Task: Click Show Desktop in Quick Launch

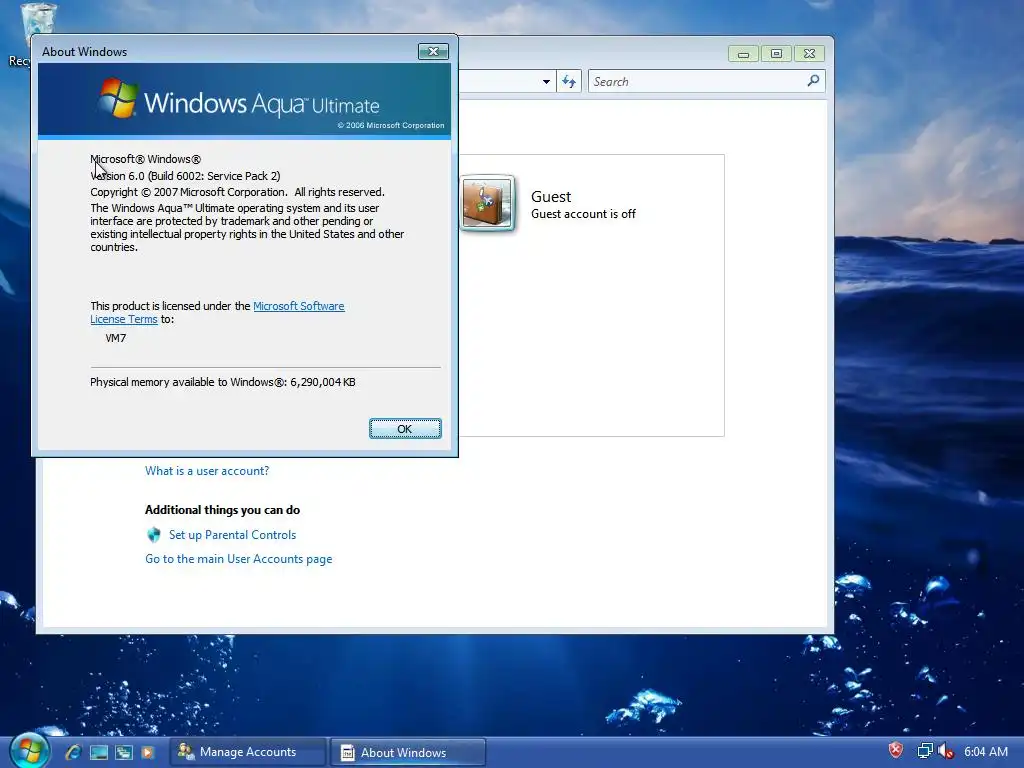Action: tap(99, 752)
